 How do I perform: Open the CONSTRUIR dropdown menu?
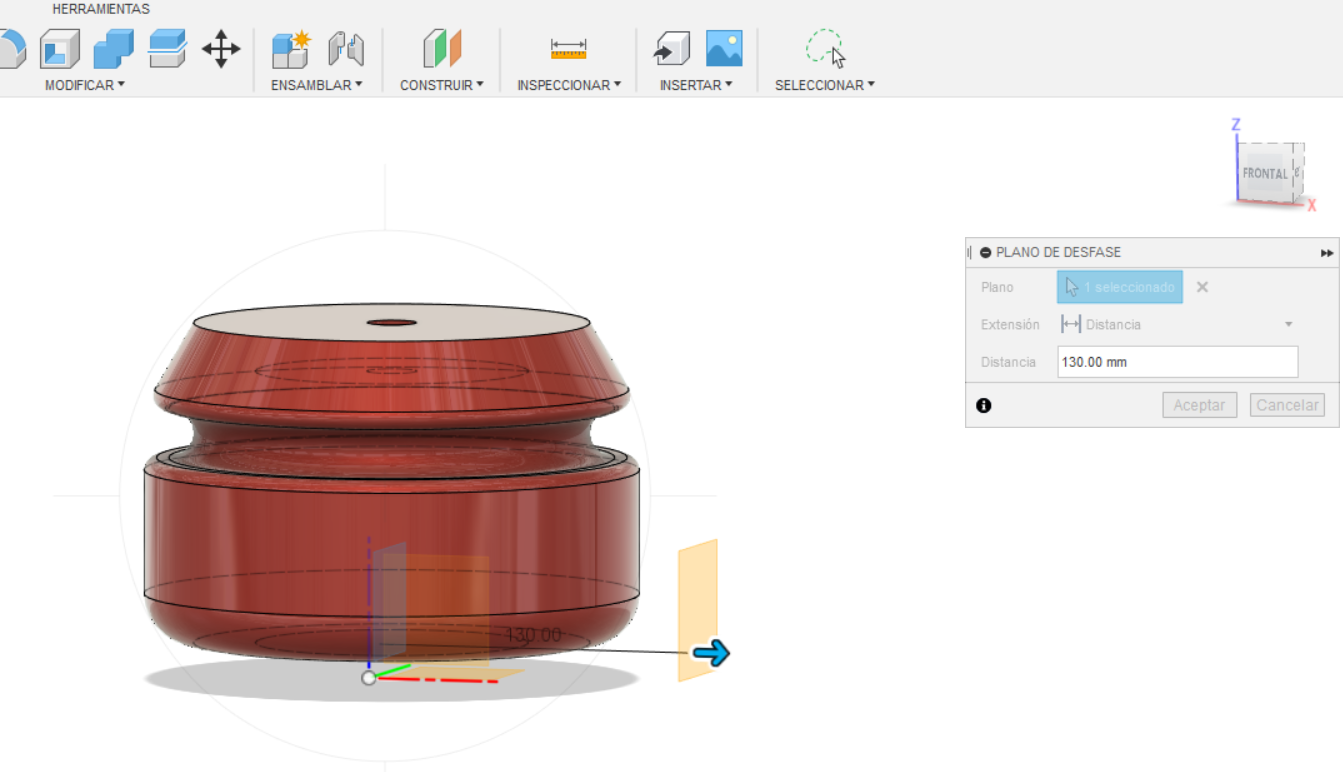[442, 85]
